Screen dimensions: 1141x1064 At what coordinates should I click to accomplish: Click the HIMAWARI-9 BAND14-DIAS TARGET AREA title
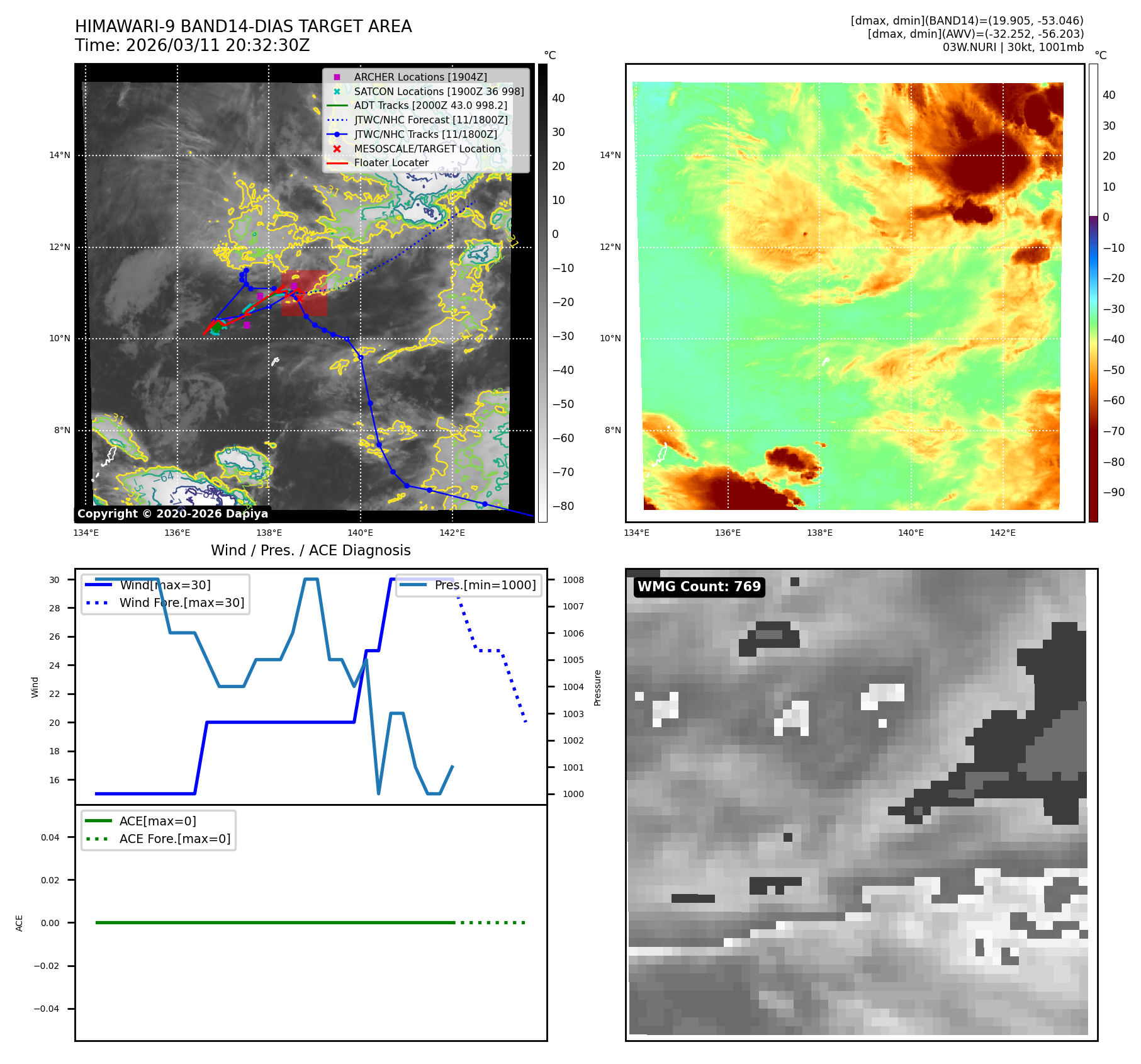(x=243, y=26)
